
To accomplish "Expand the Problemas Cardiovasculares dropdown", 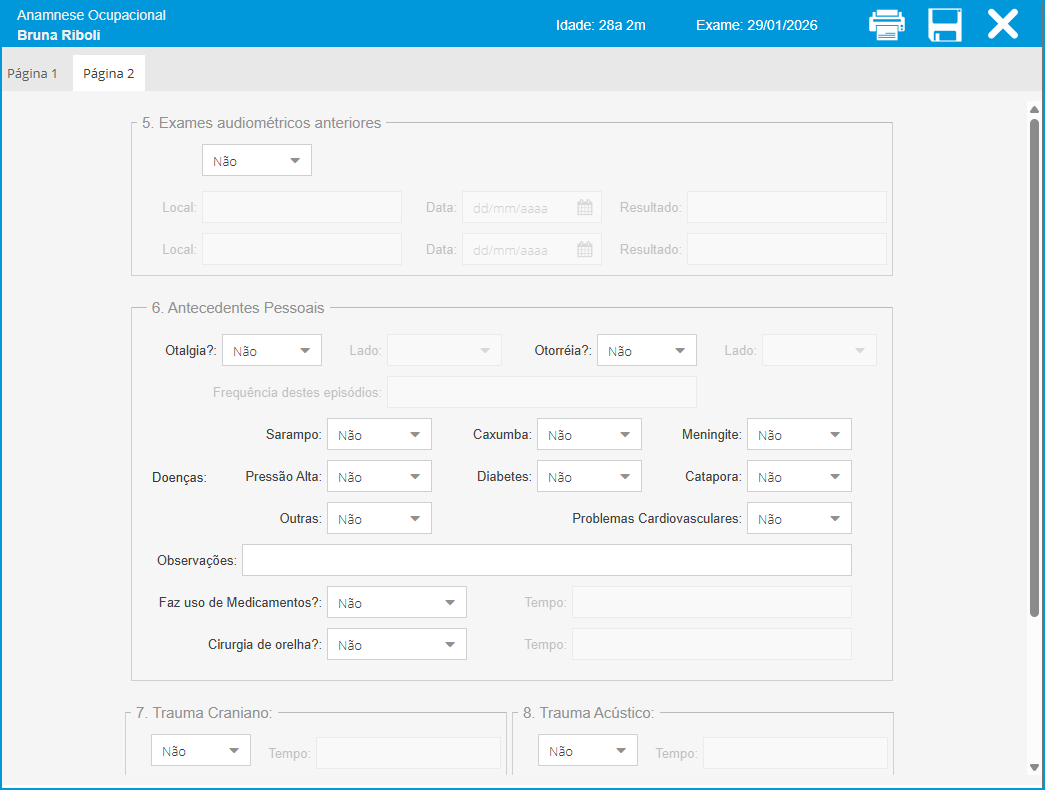I will click(799, 519).
